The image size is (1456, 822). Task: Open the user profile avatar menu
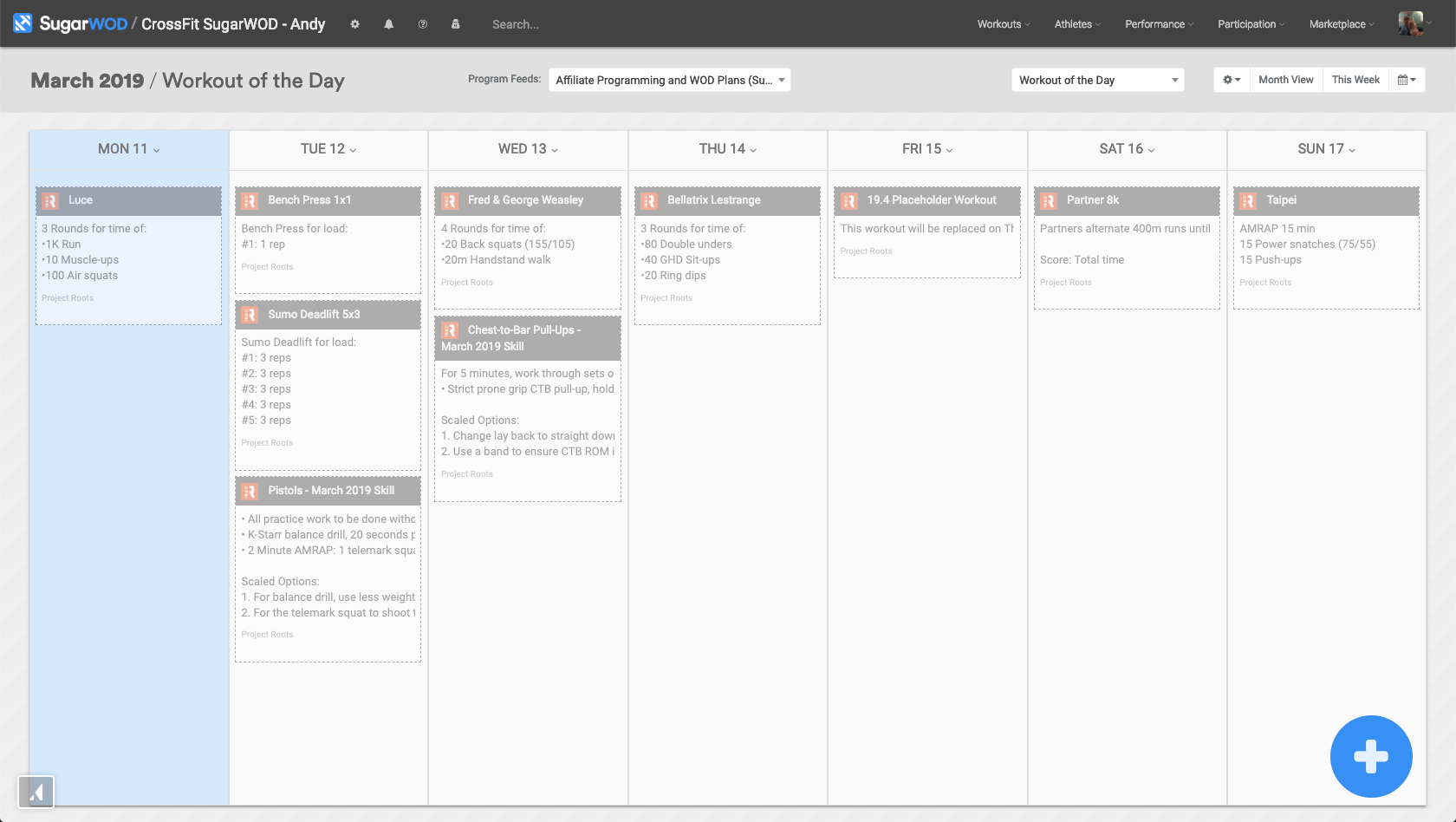point(1411,23)
